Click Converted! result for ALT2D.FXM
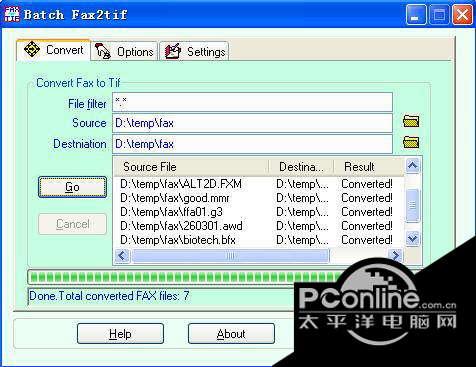The height and width of the screenshot is (367, 476). [x=367, y=184]
